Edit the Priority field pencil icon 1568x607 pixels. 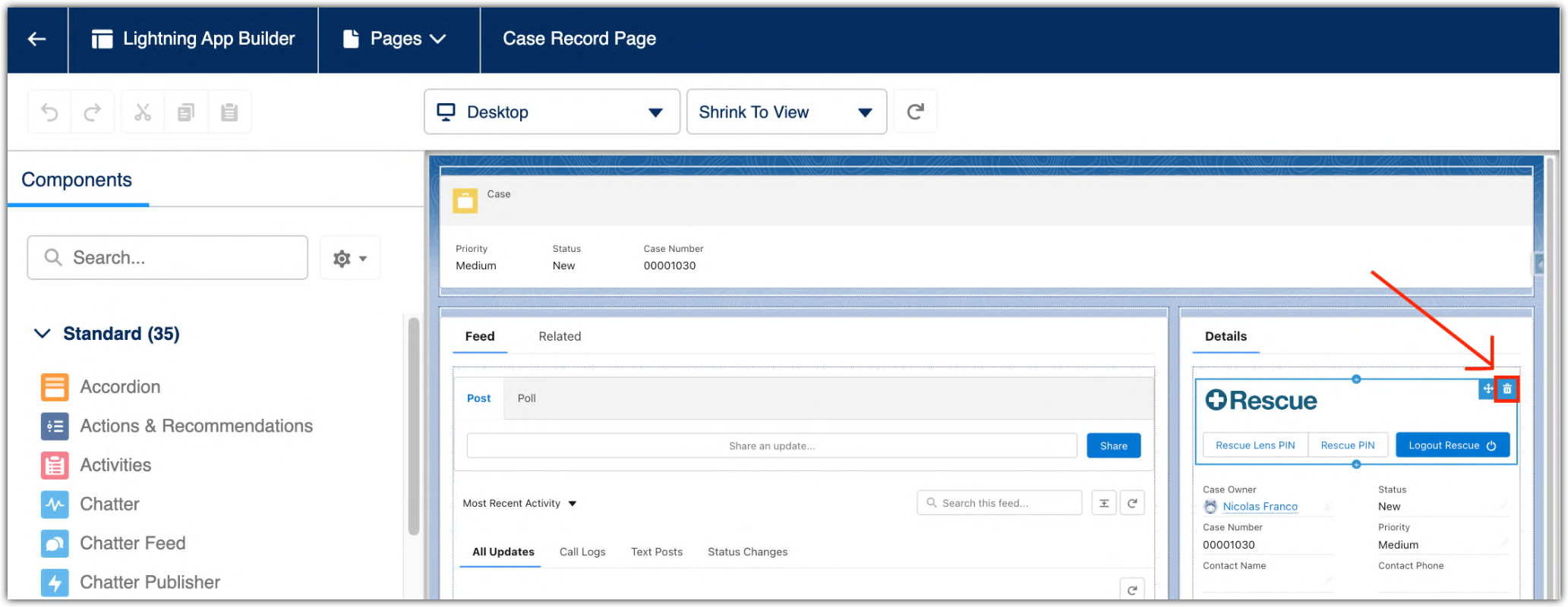1503,543
